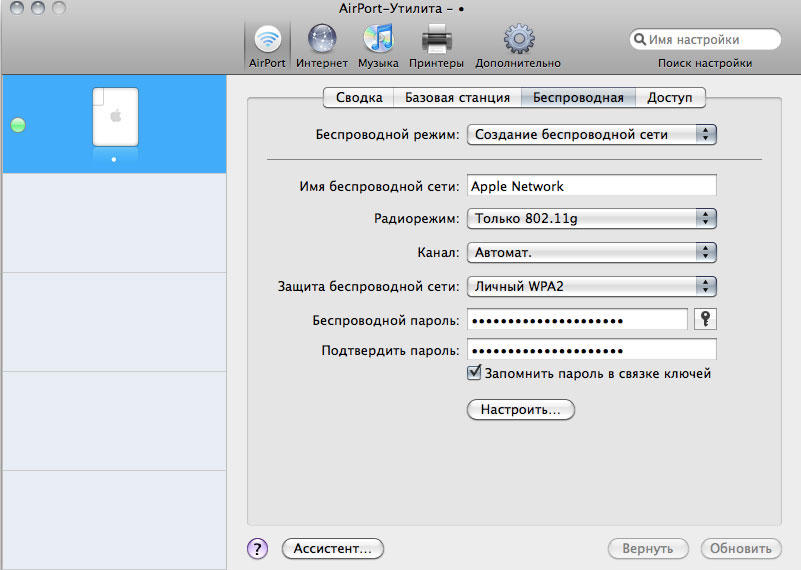Click the key icon beside wireless password
This screenshot has height=570, width=801.
click(705, 319)
